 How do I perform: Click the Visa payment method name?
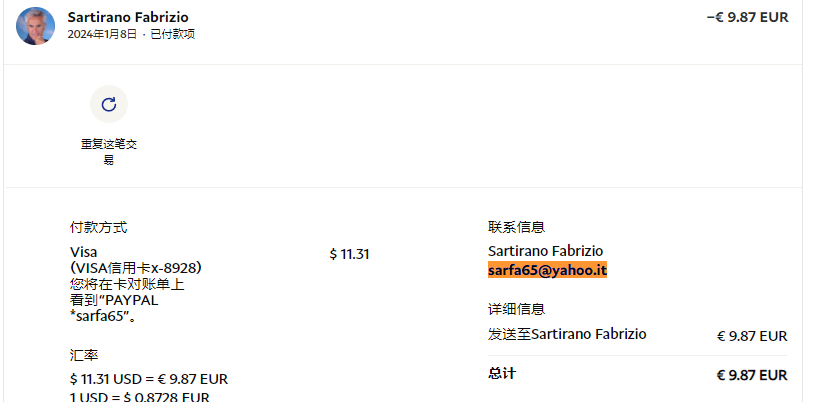pyautogui.click(x=84, y=252)
